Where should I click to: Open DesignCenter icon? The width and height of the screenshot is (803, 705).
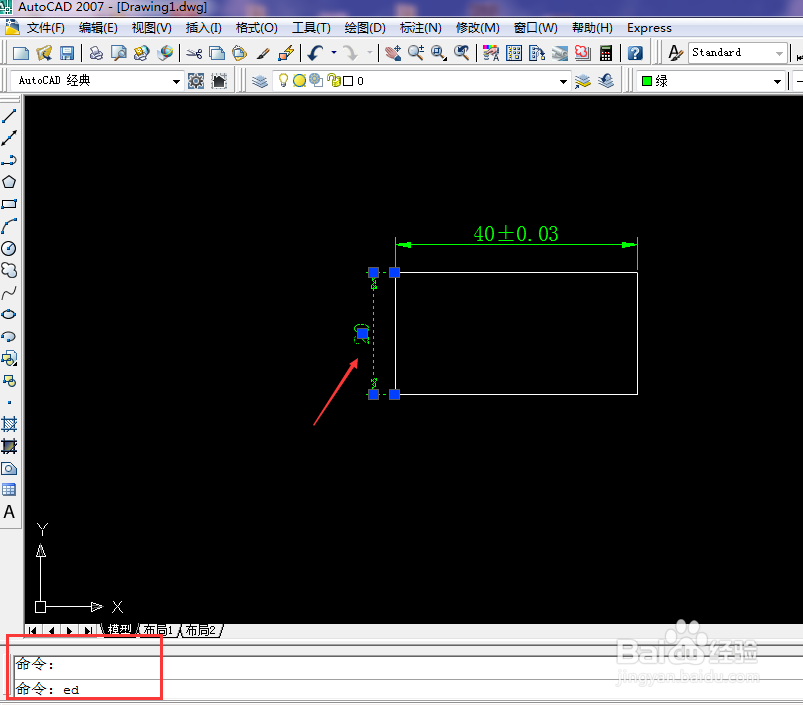(514, 53)
